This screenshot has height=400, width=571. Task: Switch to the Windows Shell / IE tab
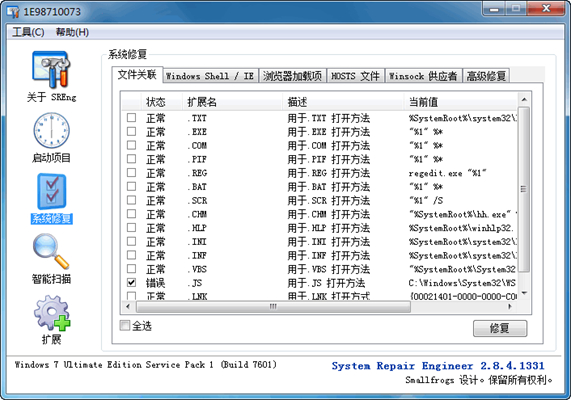pos(210,76)
